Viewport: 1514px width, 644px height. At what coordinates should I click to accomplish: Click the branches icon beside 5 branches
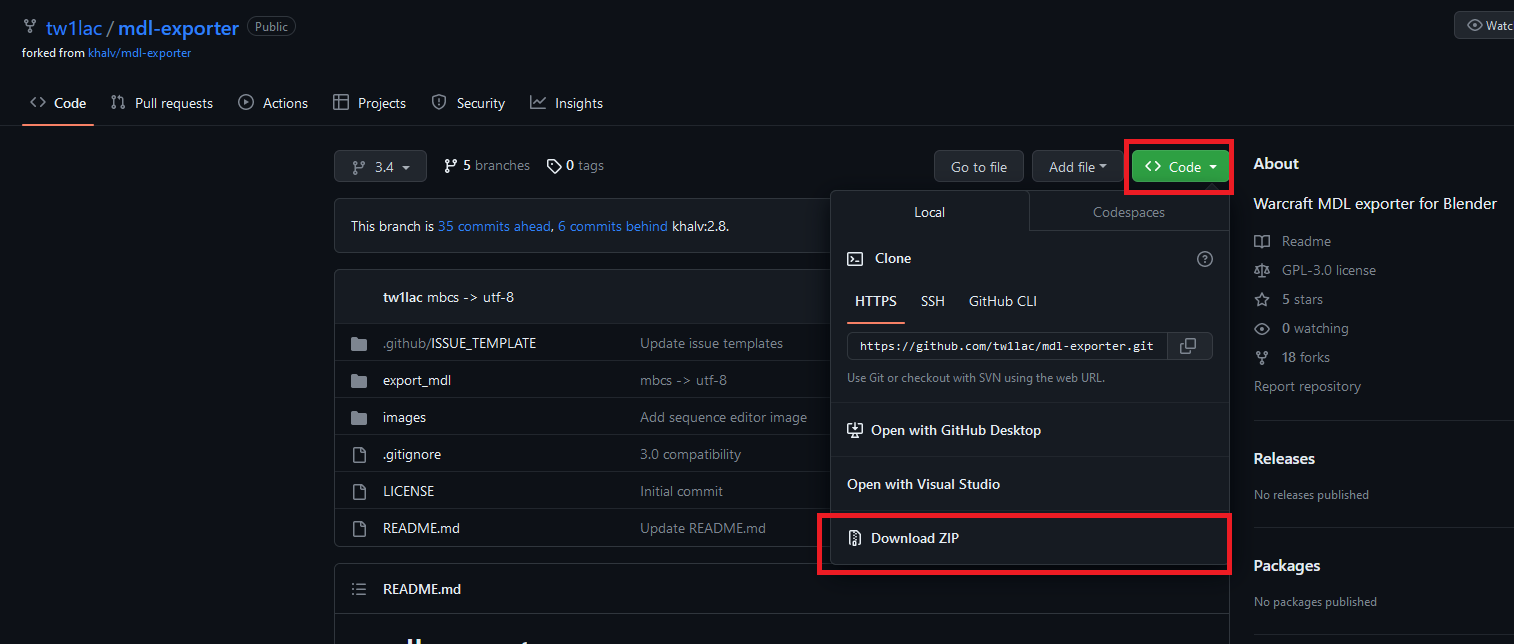451,166
